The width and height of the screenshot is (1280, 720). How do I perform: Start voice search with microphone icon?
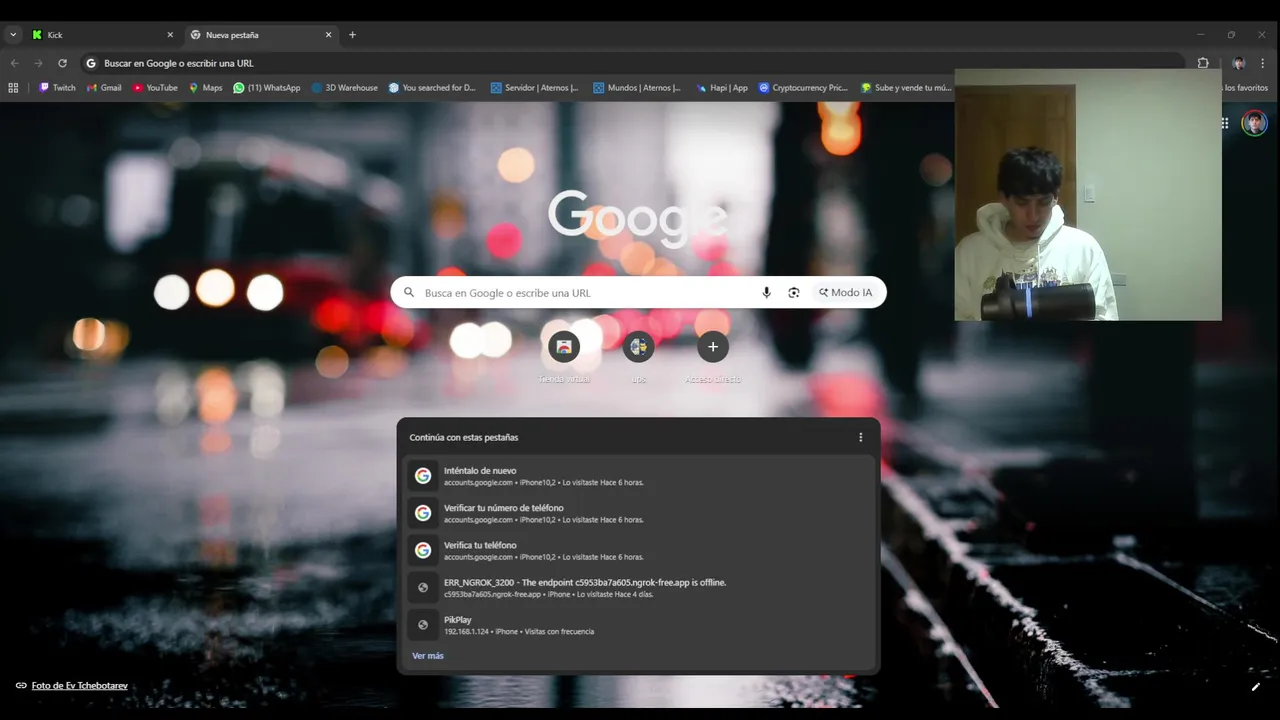coord(766,293)
